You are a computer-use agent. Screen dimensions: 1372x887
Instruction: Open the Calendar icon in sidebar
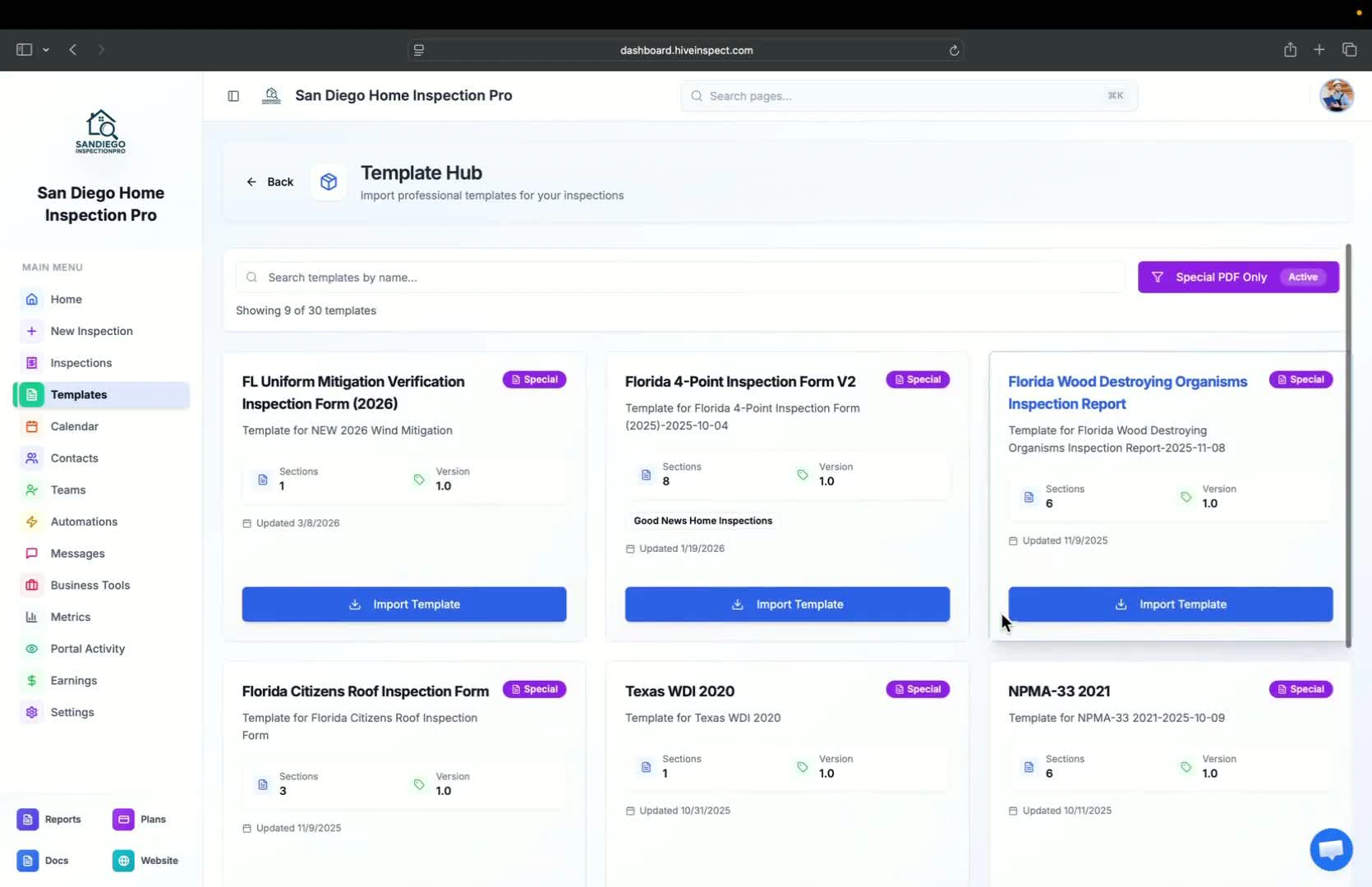point(31,426)
